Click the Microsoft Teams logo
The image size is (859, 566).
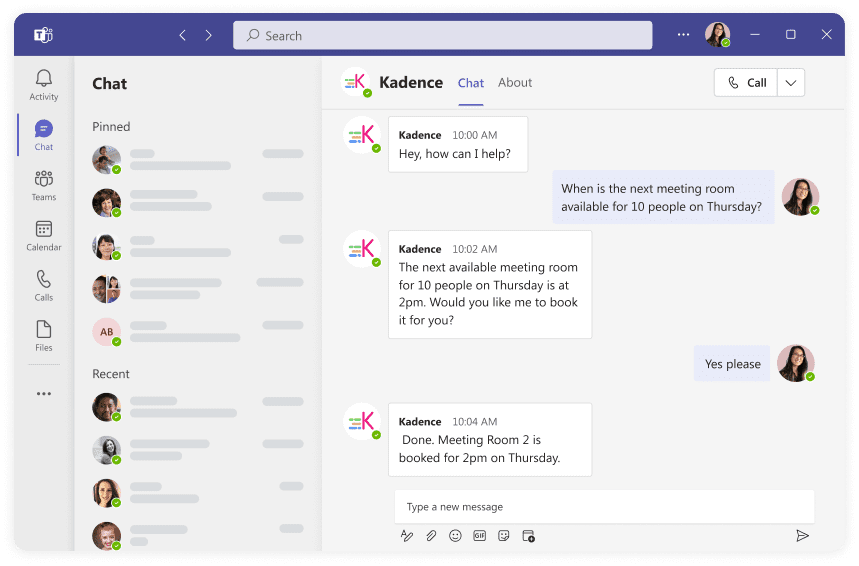[x=43, y=35]
